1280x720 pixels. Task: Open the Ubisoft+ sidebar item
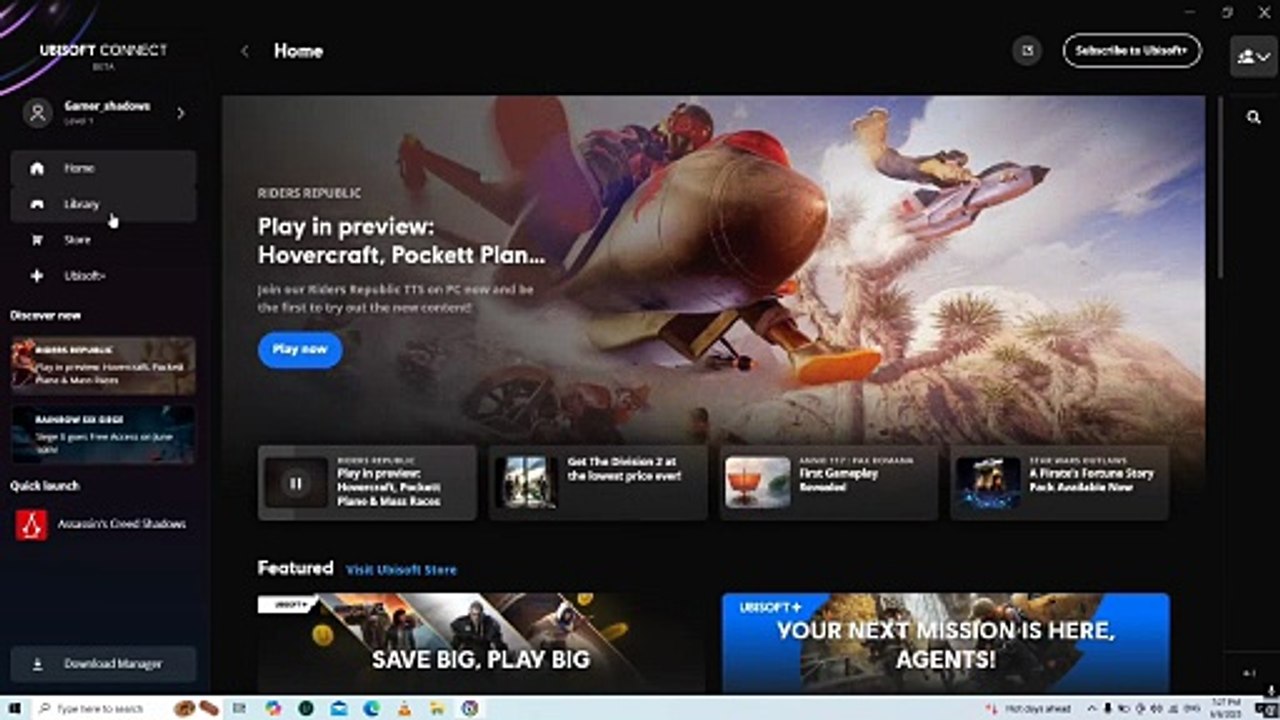click(x=103, y=276)
